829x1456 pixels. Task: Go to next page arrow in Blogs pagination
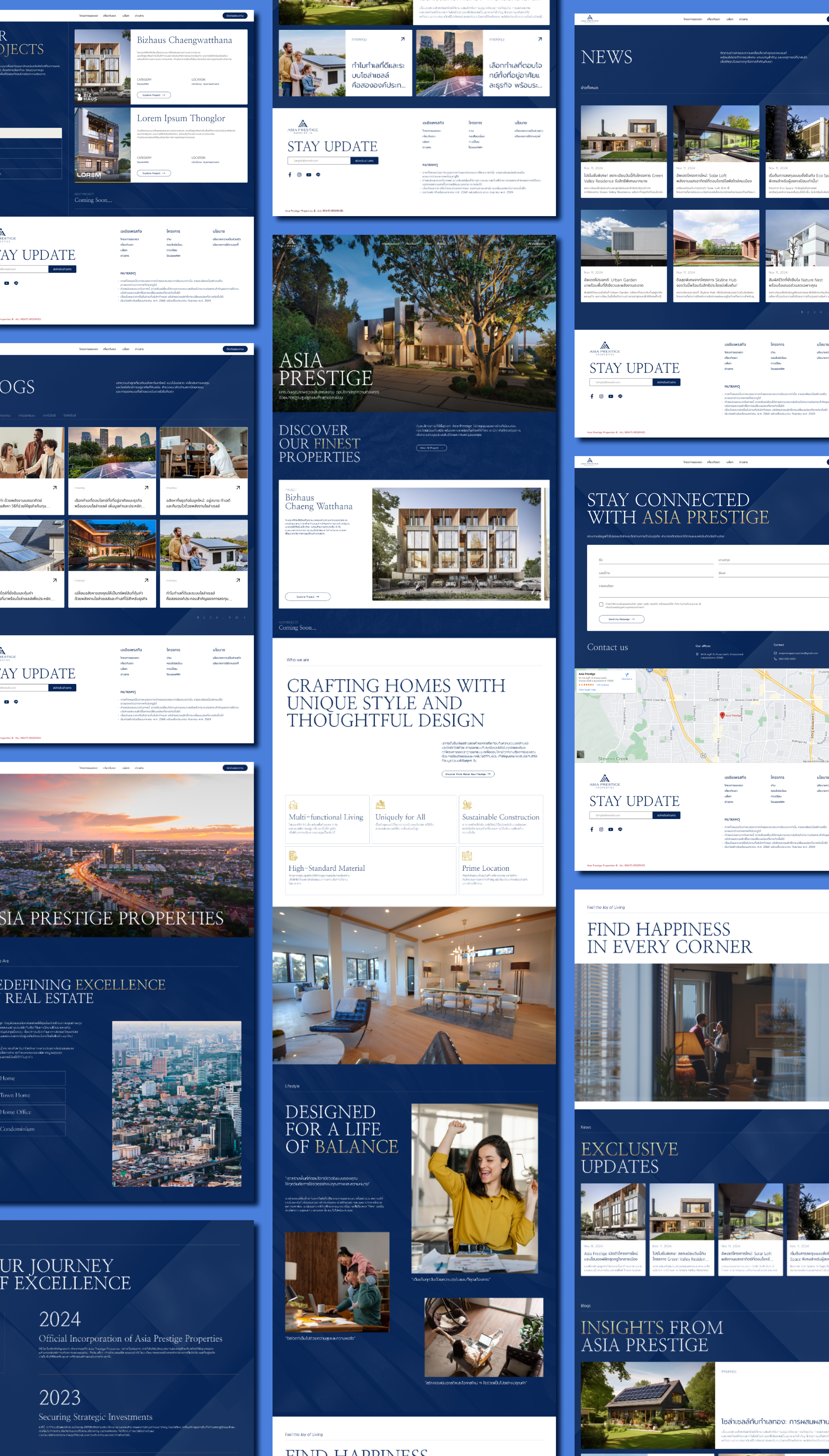(244, 617)
